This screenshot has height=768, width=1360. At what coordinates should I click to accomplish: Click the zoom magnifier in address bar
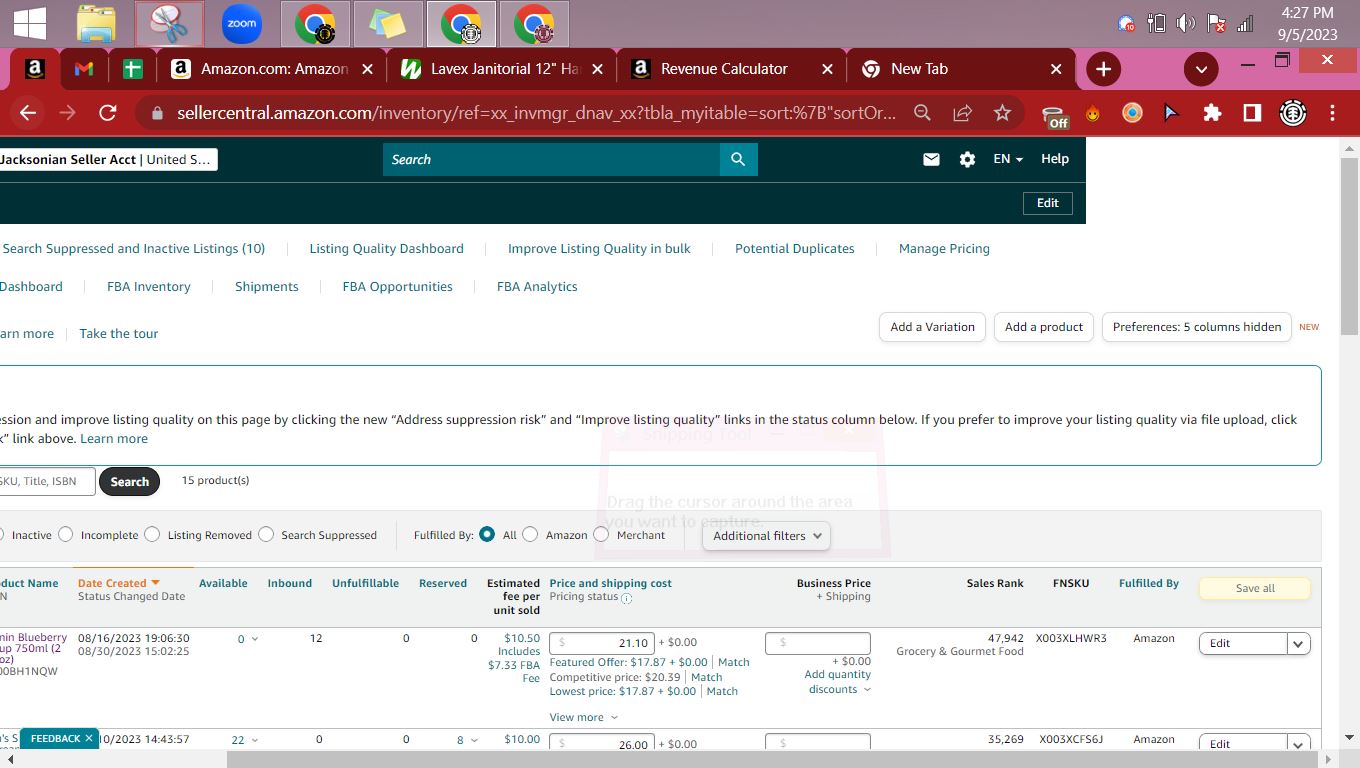coord(922,113)
